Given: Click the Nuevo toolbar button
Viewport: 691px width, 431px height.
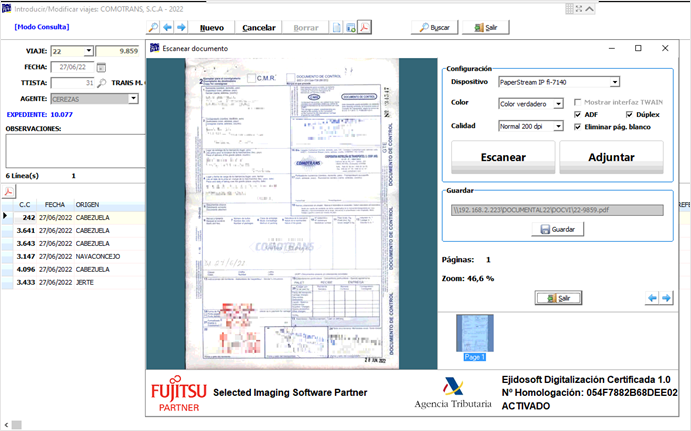Looking at the screenshot, I should tap(212, 27).
